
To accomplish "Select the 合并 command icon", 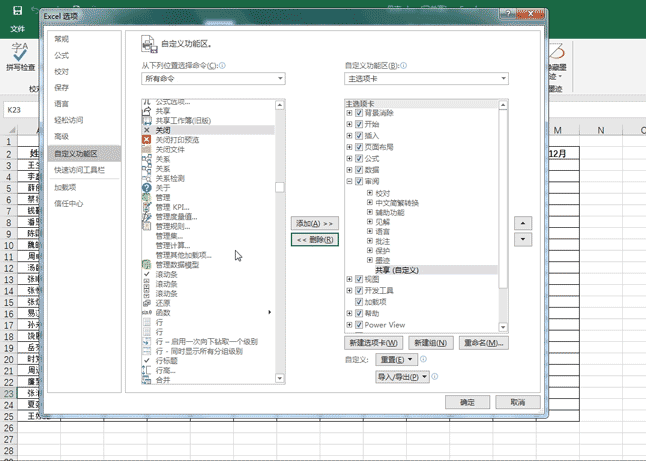I will click(146, 380).
